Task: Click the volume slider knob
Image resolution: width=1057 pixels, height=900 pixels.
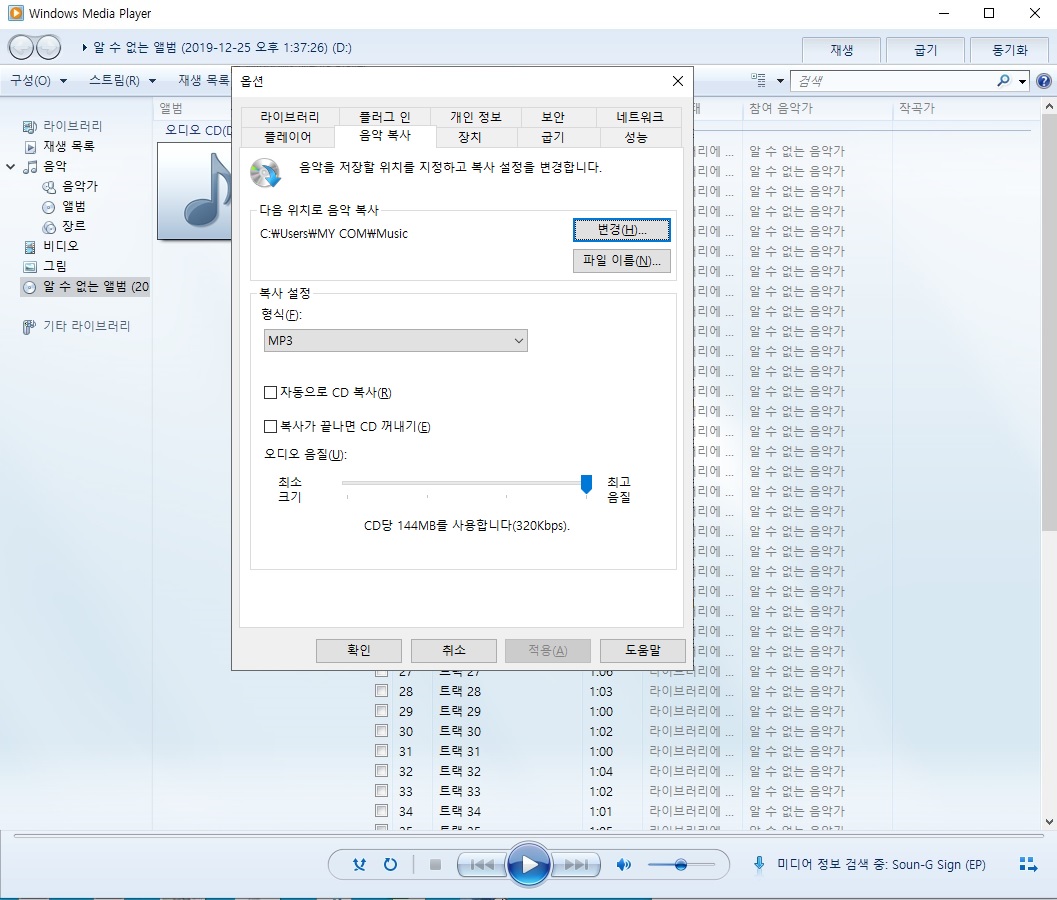Action: pos(681,865)
